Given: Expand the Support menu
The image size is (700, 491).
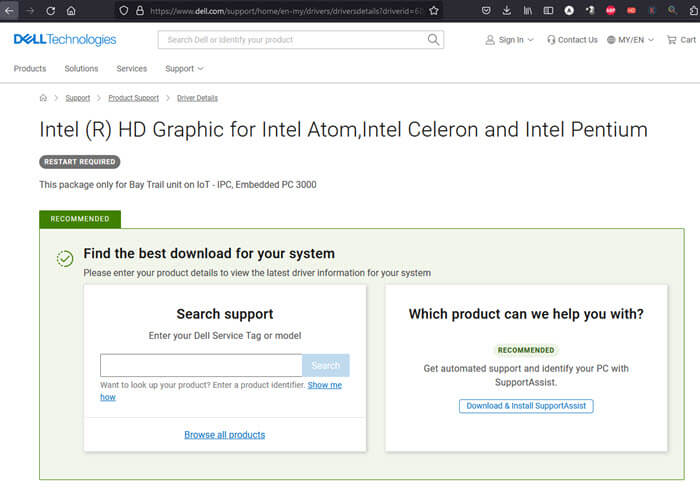Looking at the screenshot, I should [x=184, y=69].
